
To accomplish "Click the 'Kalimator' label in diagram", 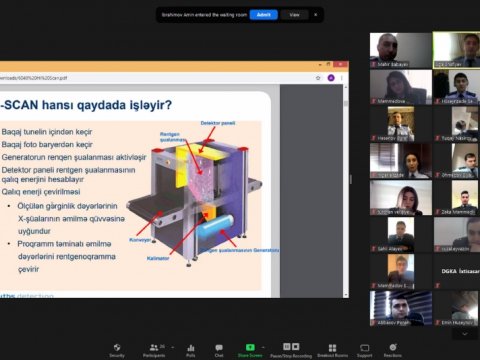I will pos(158,258).
